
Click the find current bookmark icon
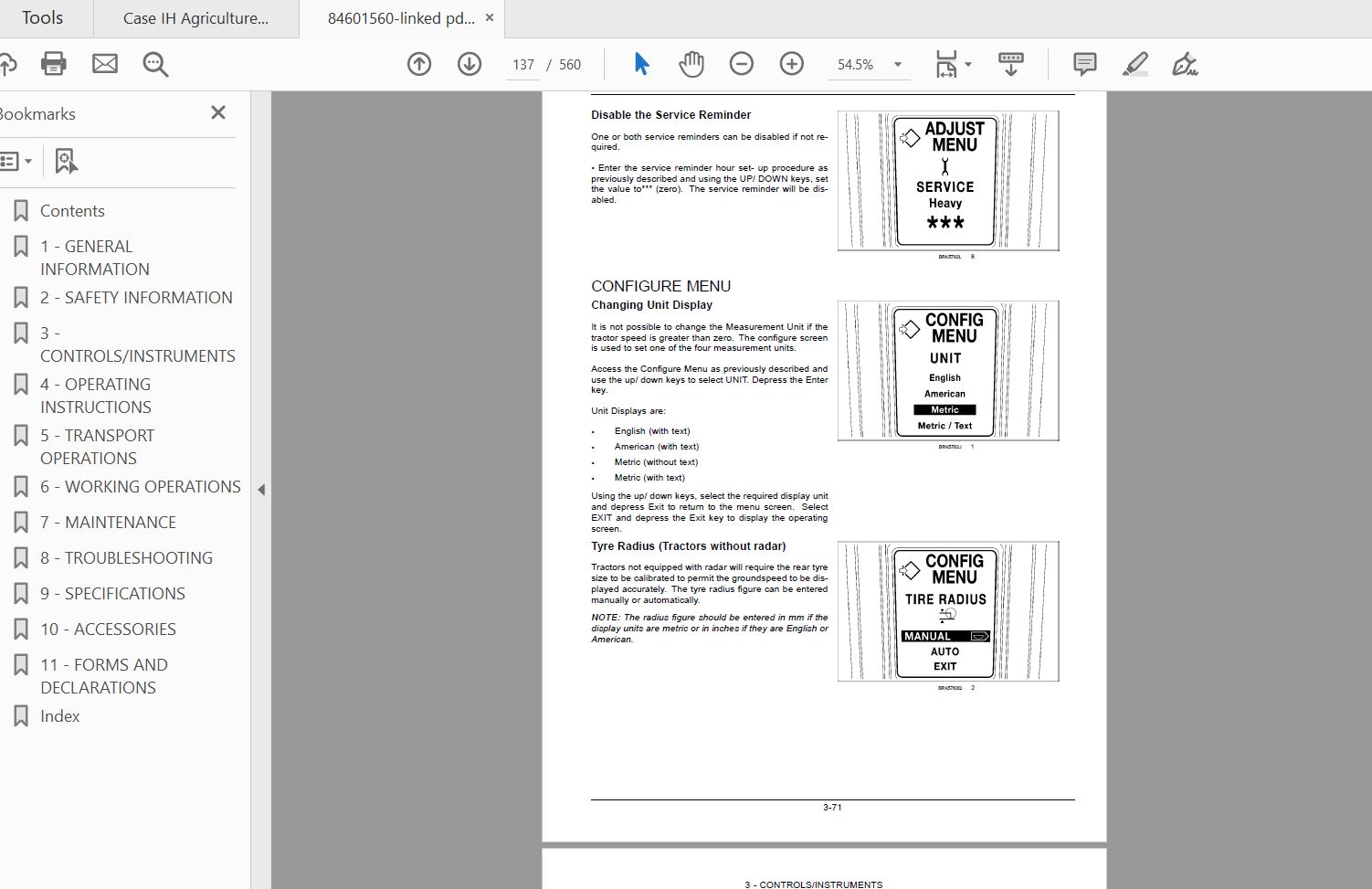pos(66,162)
